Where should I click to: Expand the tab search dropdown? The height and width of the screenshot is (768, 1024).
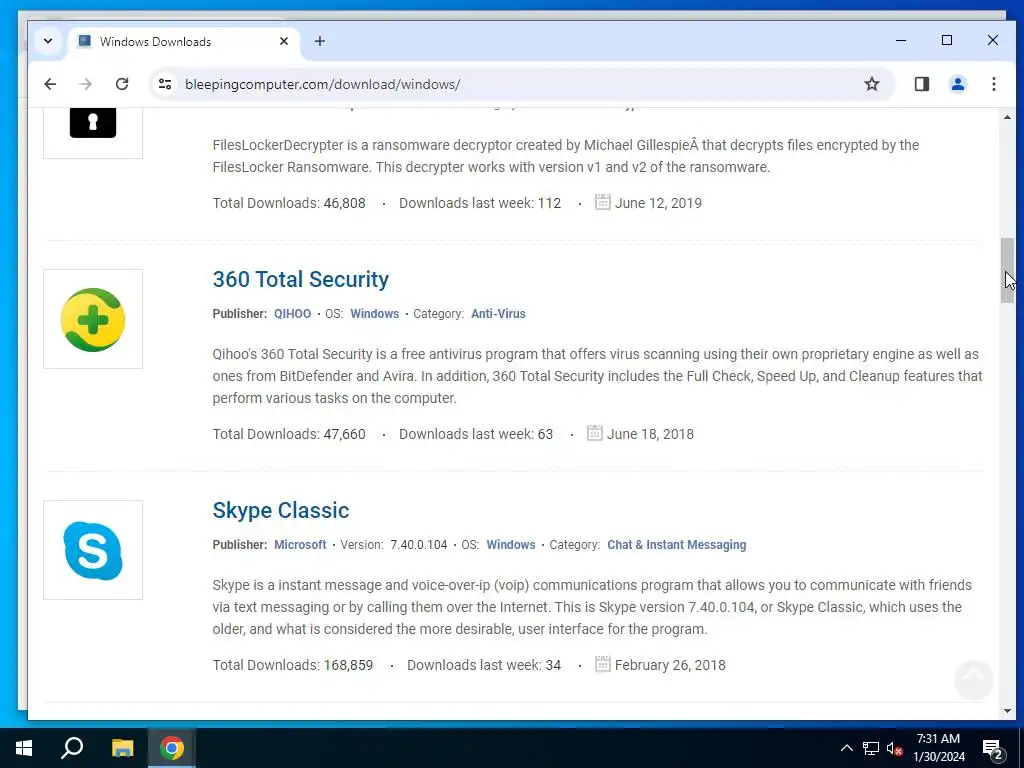coord(48,41)
